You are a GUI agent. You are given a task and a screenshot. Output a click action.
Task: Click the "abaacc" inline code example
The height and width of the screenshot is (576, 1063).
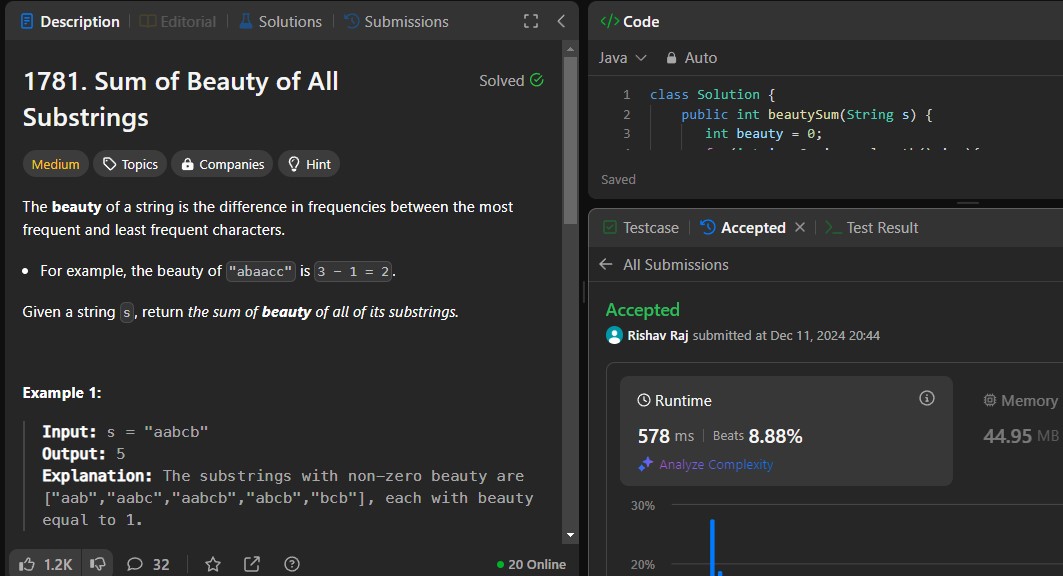pos(261,271)
